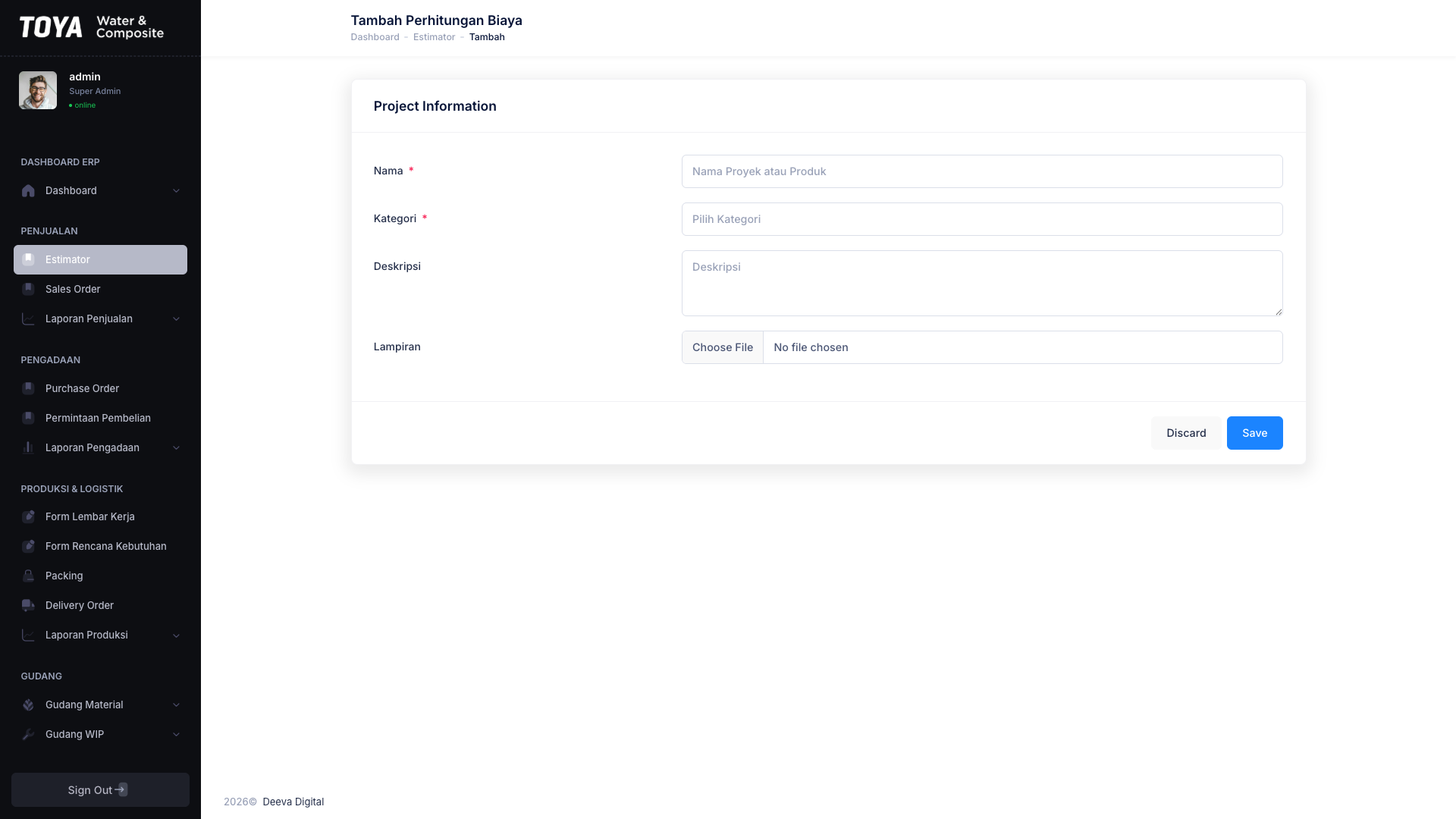Focus the Nama Proyek atau Produk field
The height and width of the screenshot is (819, 1456).
(x=982, y=171)
